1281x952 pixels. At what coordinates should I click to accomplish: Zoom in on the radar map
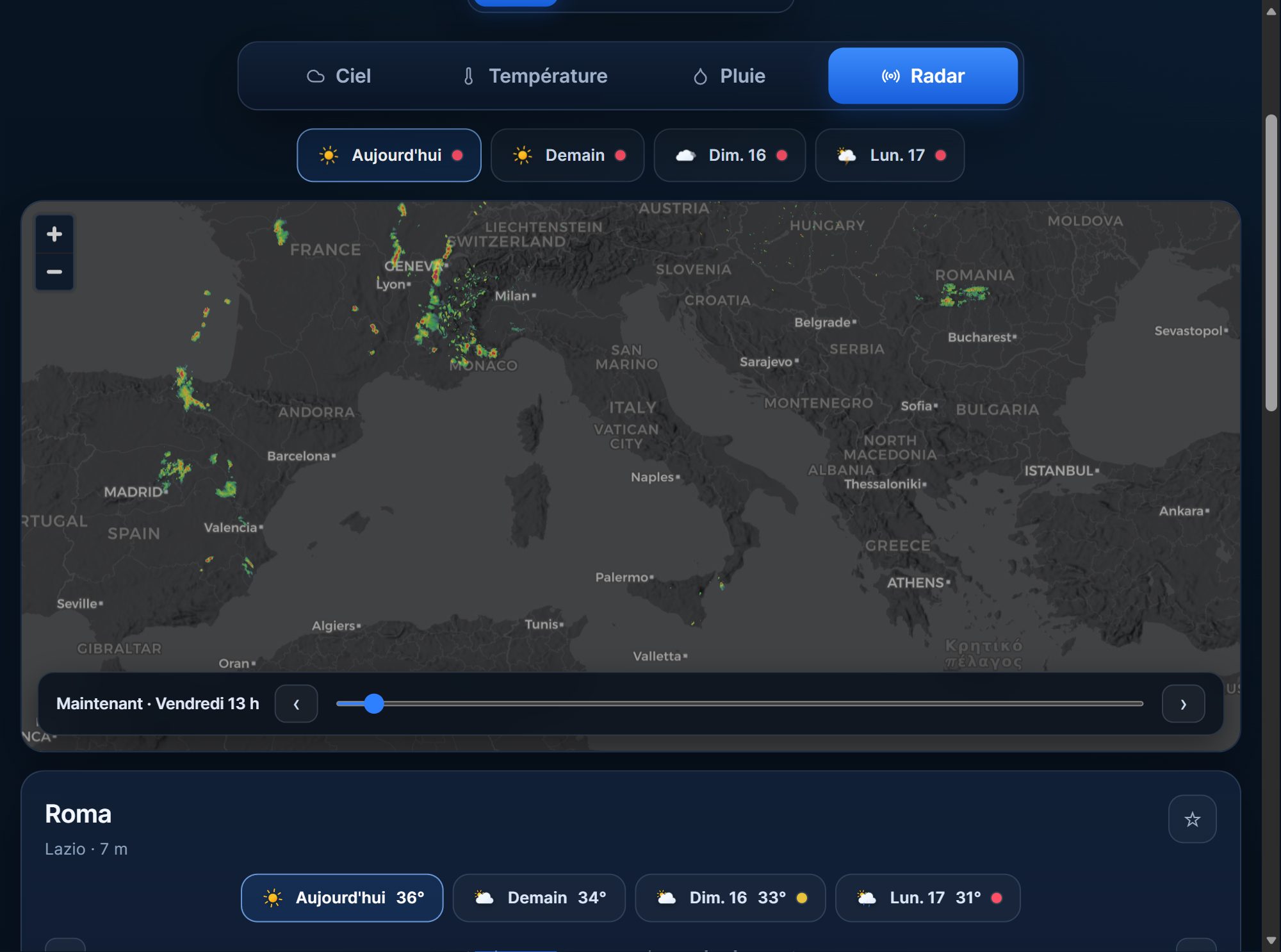tap(54, 234)
